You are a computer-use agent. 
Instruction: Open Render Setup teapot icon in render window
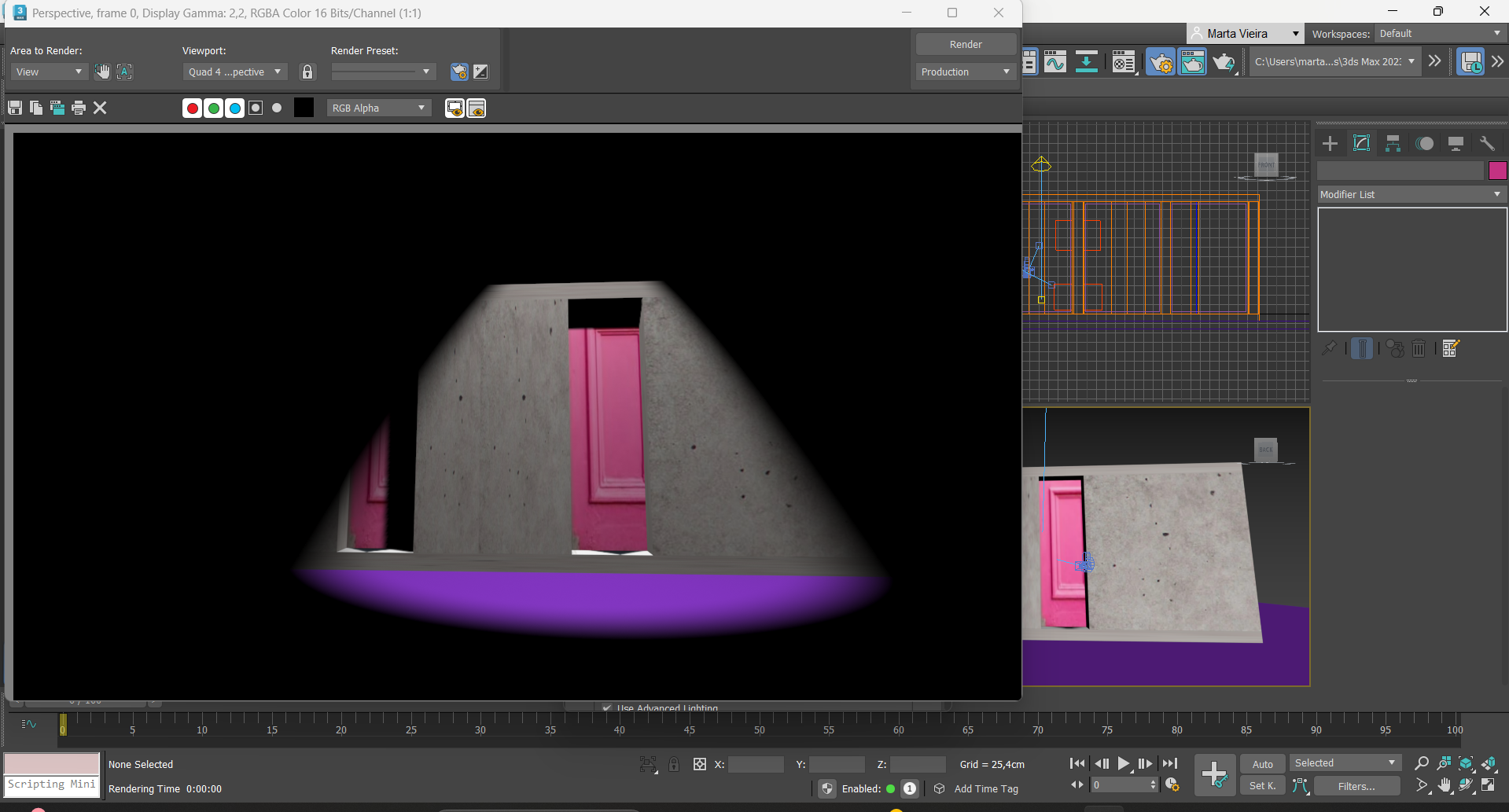[x=459, y=72]
